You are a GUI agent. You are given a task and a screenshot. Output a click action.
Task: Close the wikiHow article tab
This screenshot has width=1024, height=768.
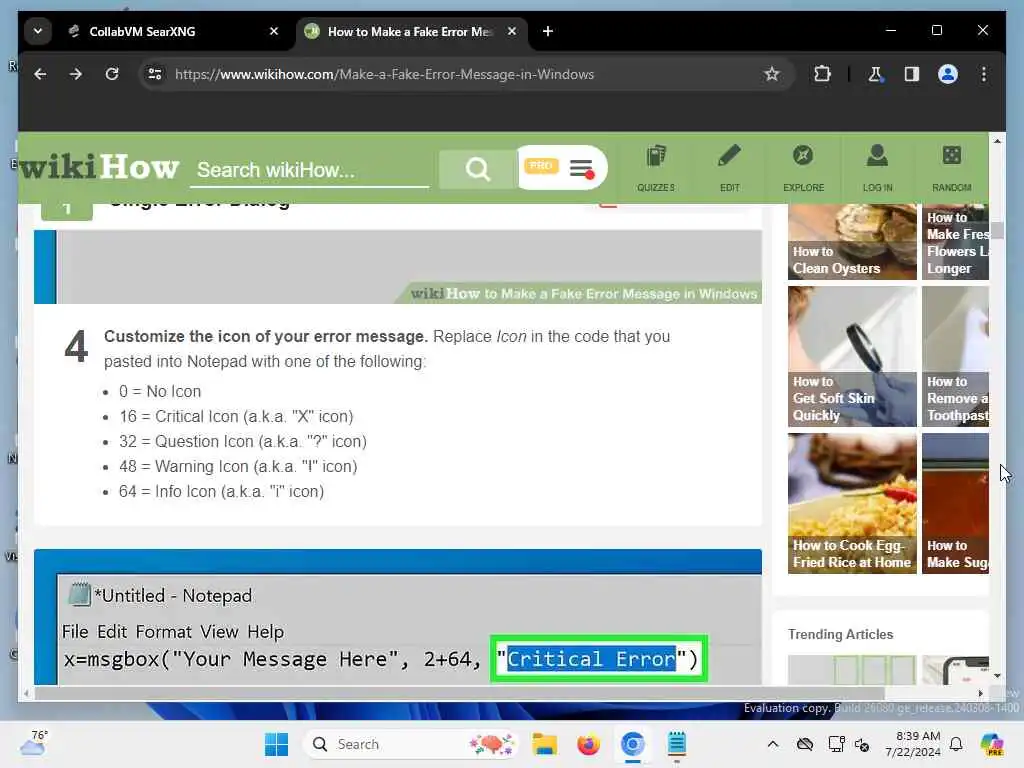pos(512,31)
